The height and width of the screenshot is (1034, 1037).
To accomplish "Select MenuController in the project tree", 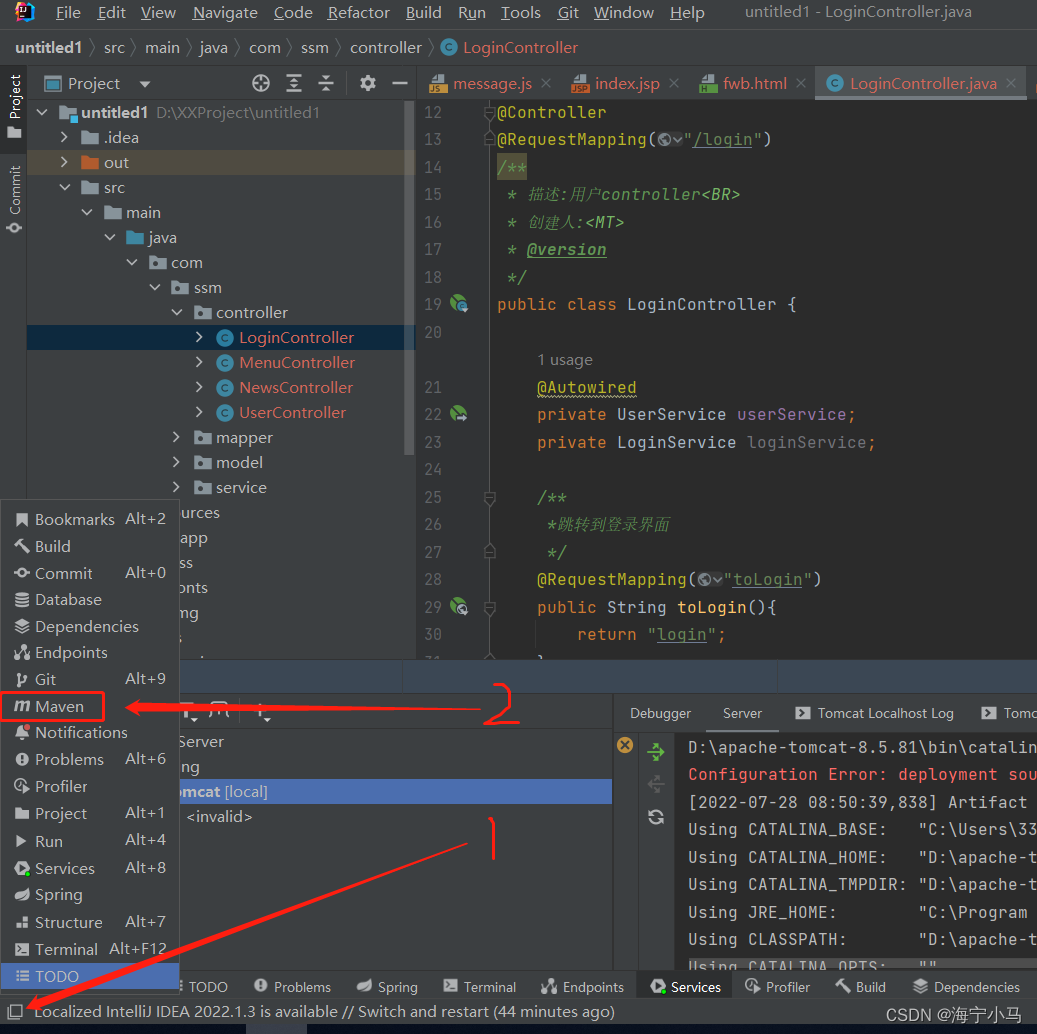I will 297,363.
